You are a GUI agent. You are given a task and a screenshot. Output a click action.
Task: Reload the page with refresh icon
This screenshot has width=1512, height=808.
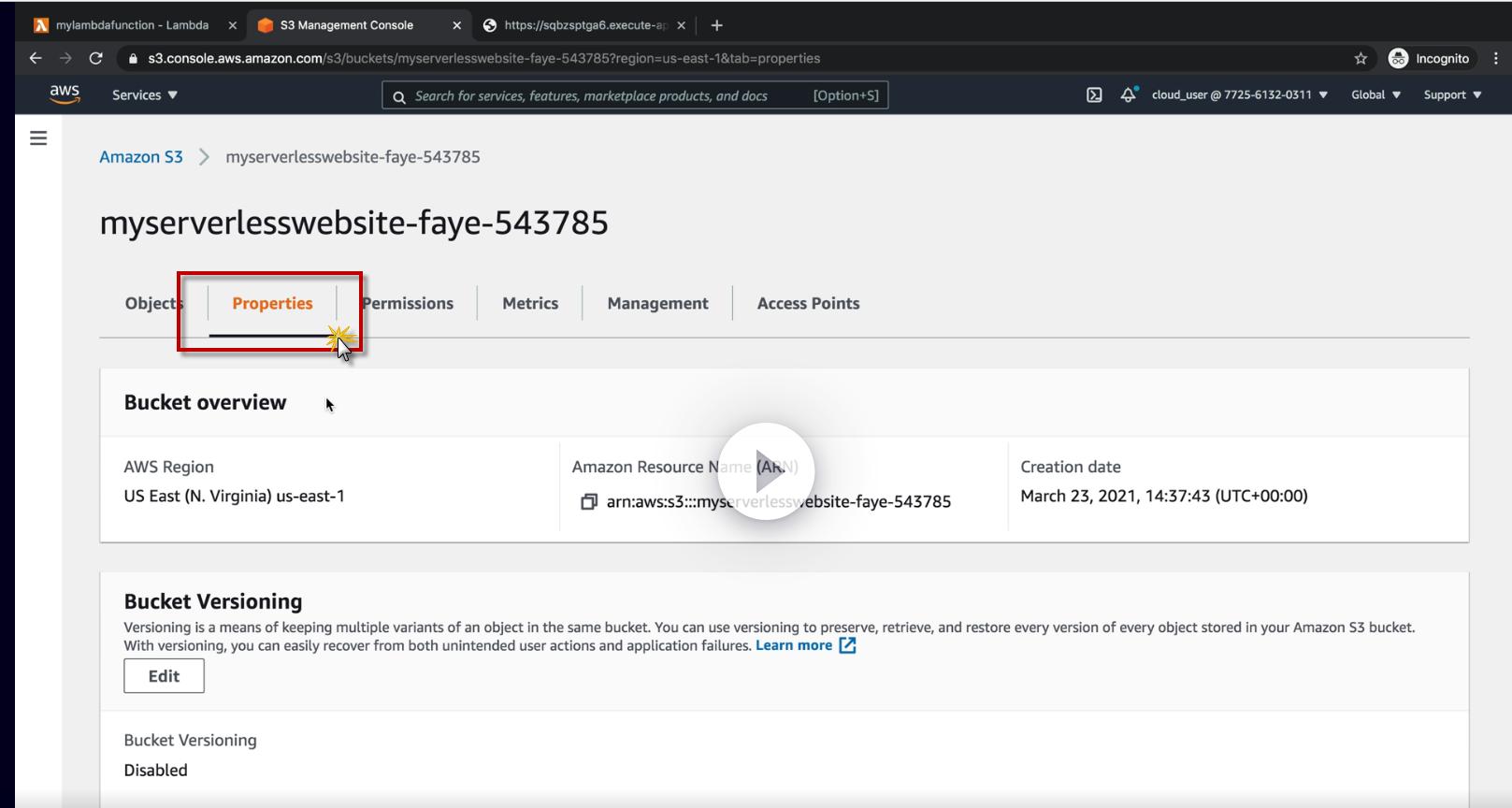coord(95,58)
